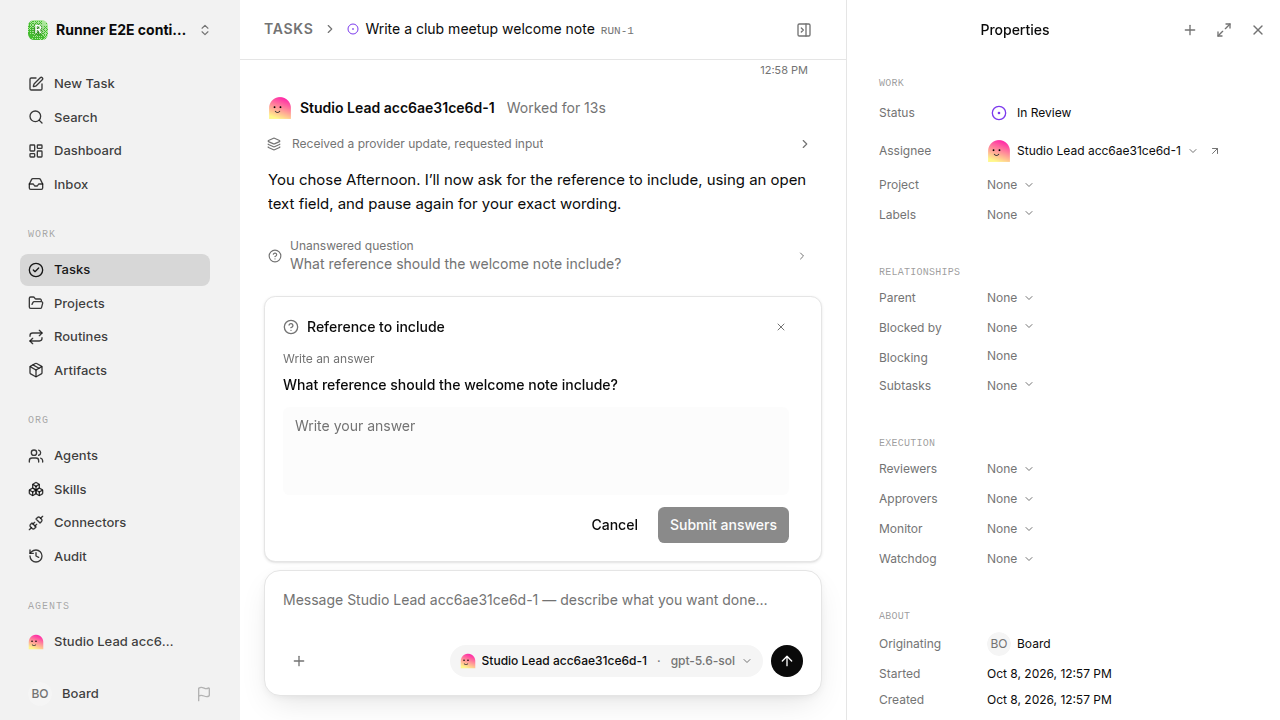Expand the Properties panel to fullscreen
Screen dimensions: 1280x720
(x=1224, y=30)
